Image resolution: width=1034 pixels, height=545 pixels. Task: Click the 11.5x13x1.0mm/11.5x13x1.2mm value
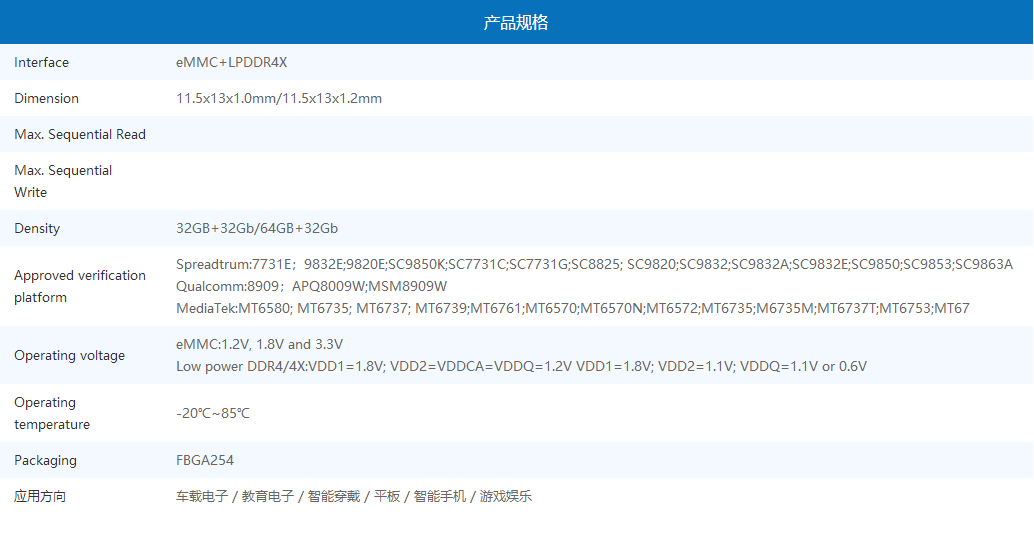(279, 98)
